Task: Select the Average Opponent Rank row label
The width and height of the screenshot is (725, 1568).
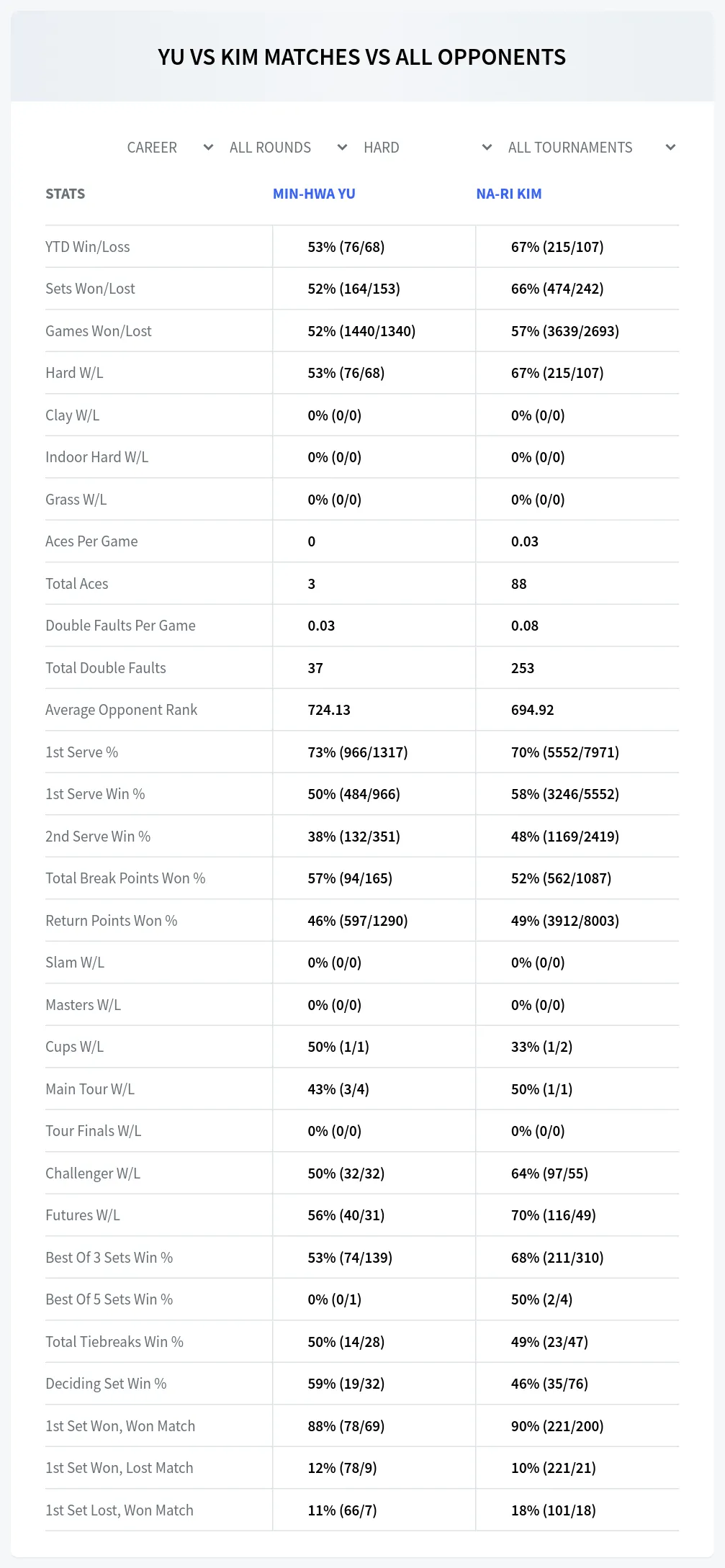Action: click(x=121, y=710)
